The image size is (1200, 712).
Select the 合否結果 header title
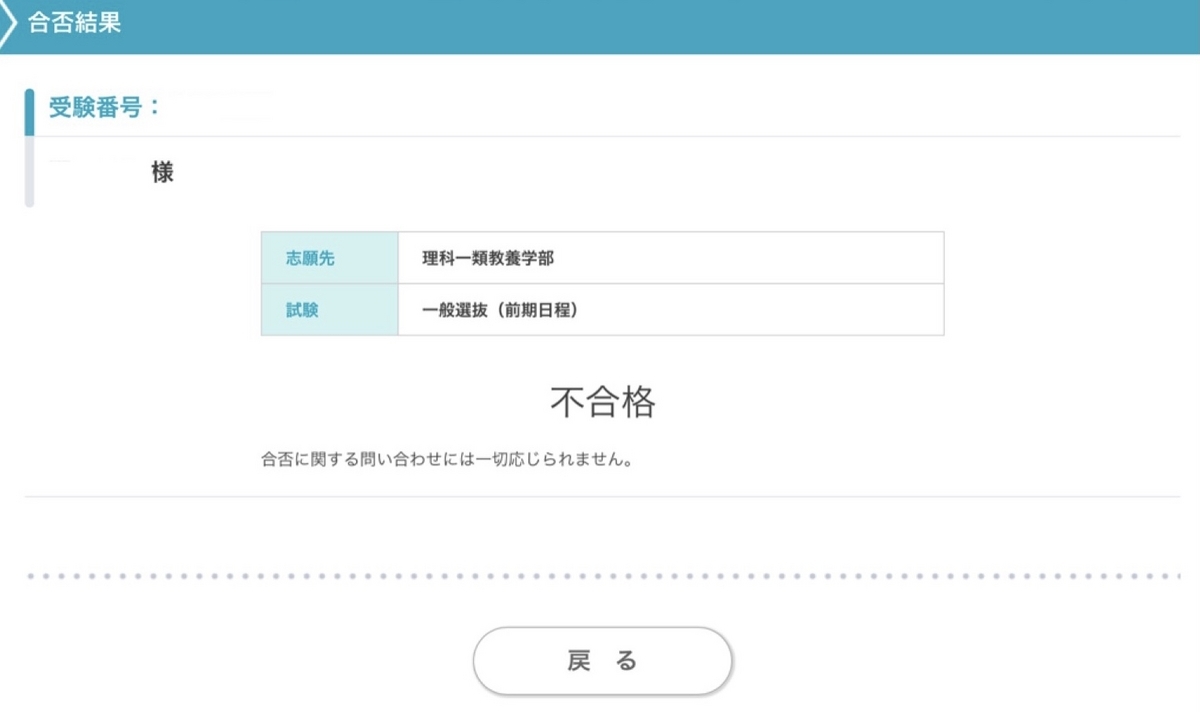point(75,24)
